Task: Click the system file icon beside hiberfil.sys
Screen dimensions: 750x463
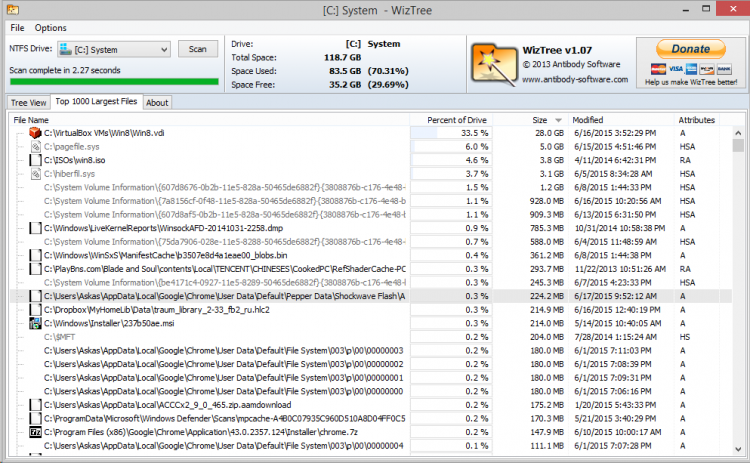Action: [x=35, y=174]
